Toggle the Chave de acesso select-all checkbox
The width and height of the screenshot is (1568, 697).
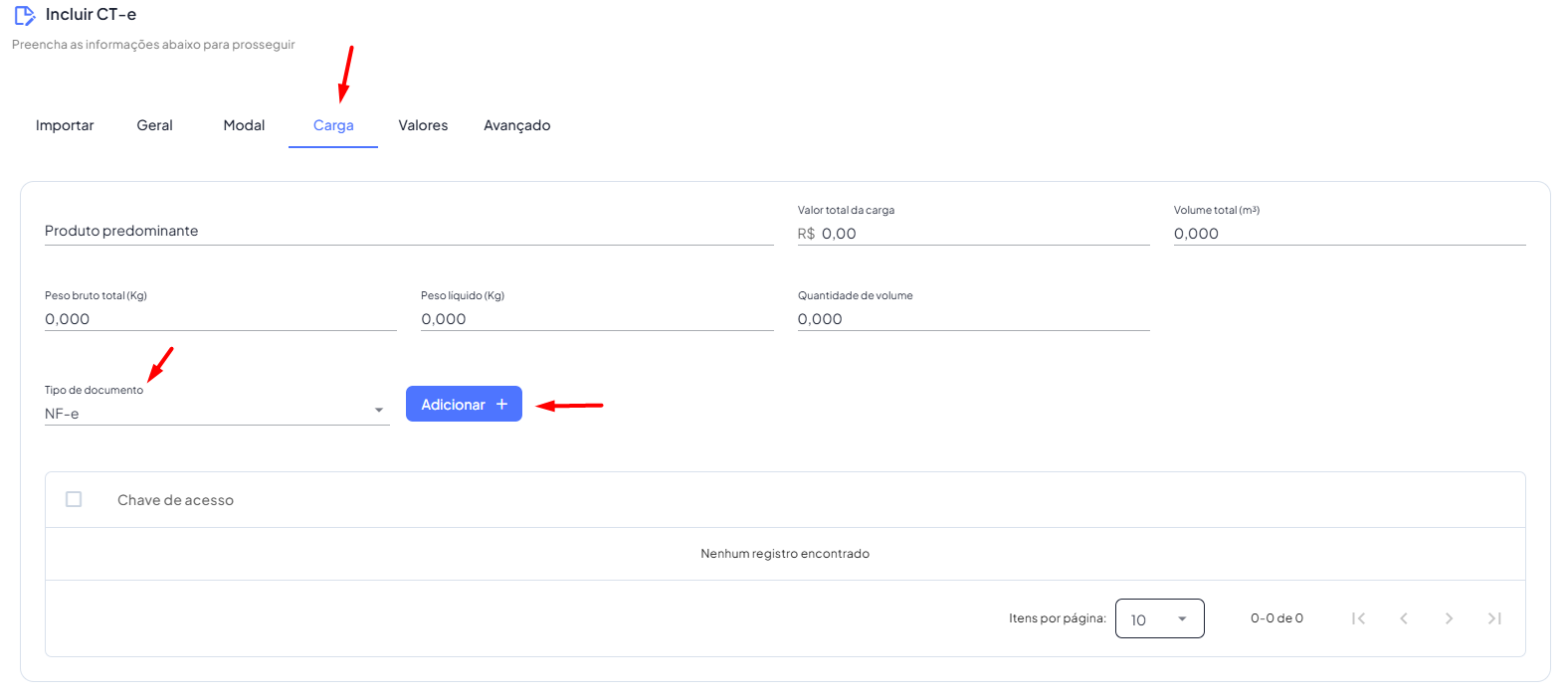(x=74, y=499)
